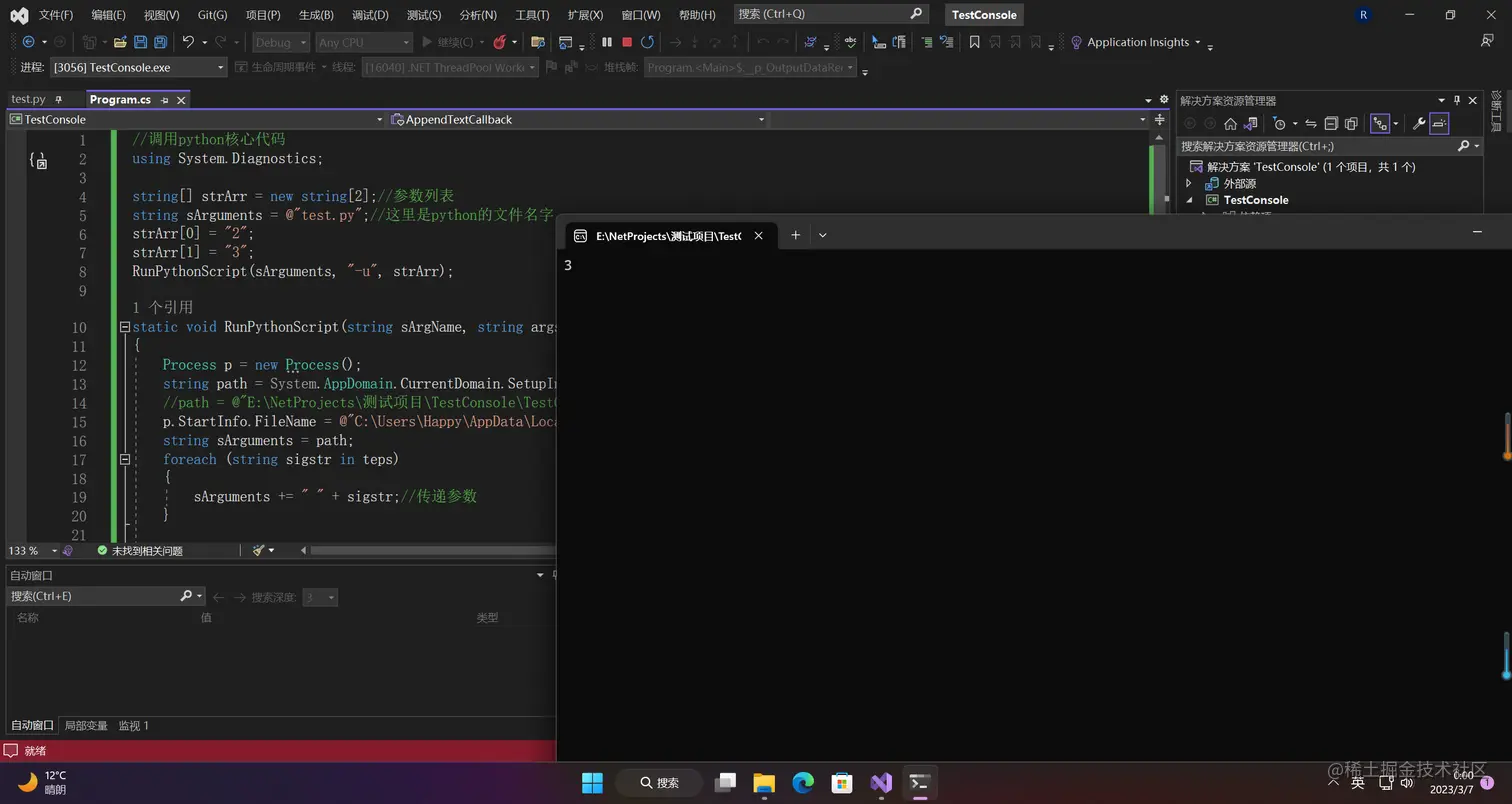
Task: Click the Open File folder icon
Action: point(120,42)
